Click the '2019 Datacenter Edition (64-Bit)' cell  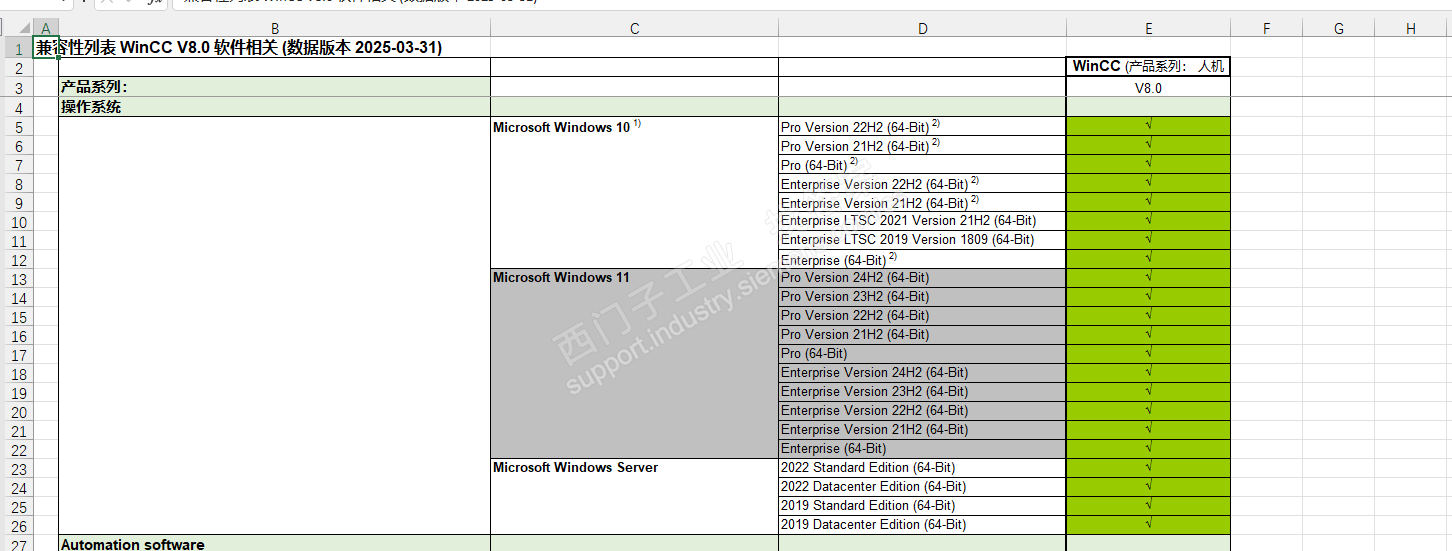point(922,525)
